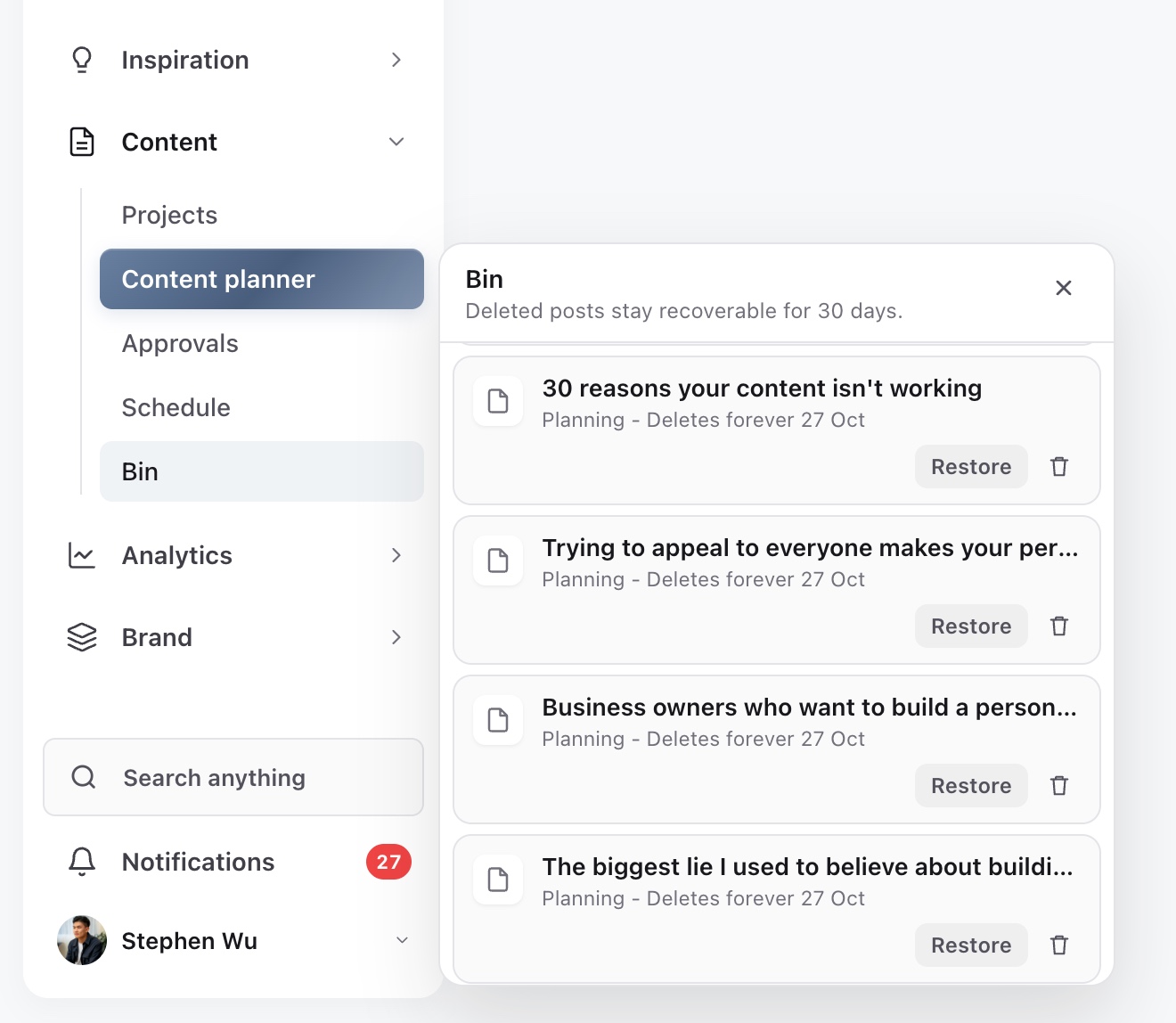Go to Approvals
The width and height of the screenshot is (1176, 1023).
pos(262,343)
